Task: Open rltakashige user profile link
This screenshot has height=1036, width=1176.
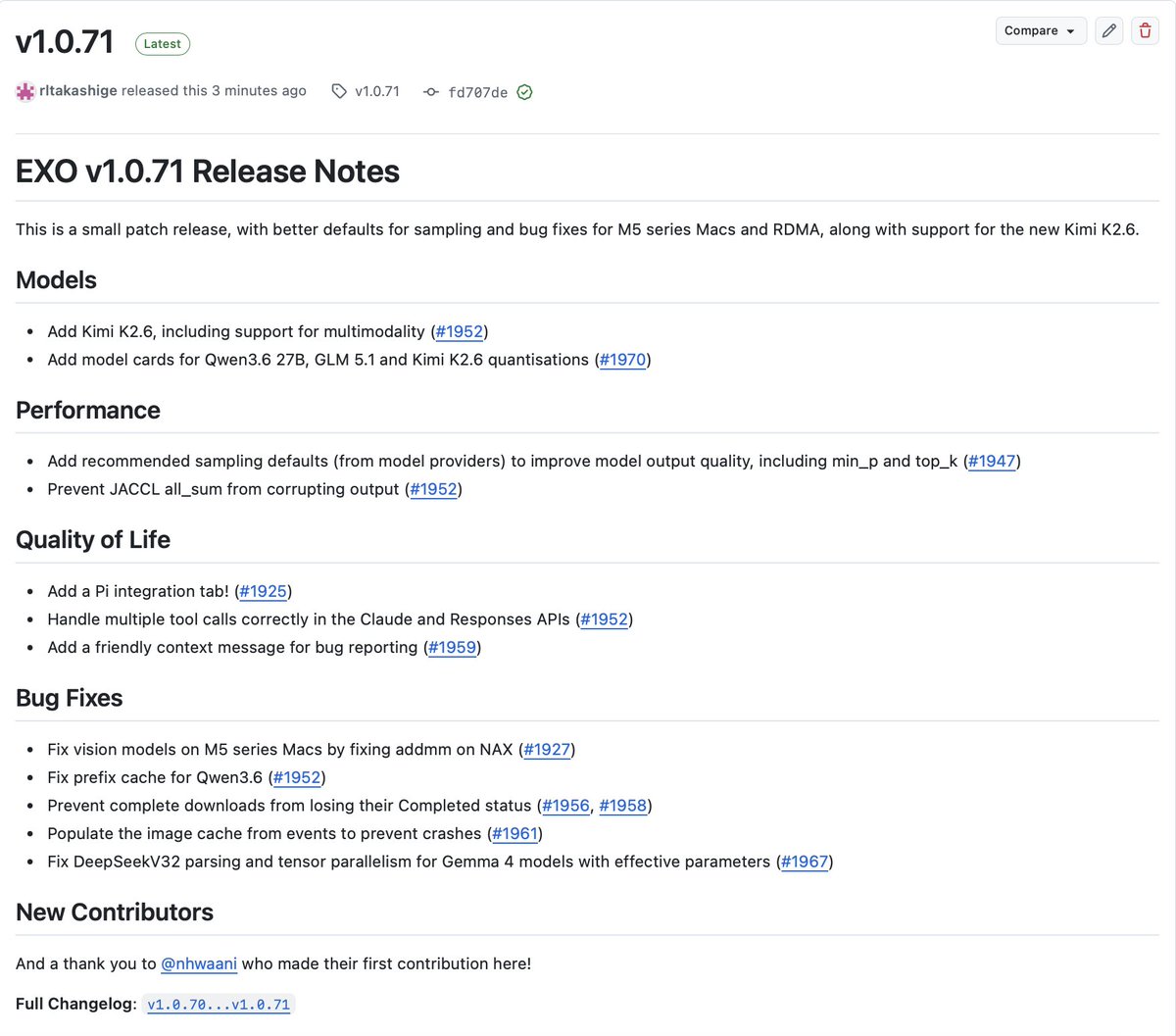Action: click(x=78, y=90)
